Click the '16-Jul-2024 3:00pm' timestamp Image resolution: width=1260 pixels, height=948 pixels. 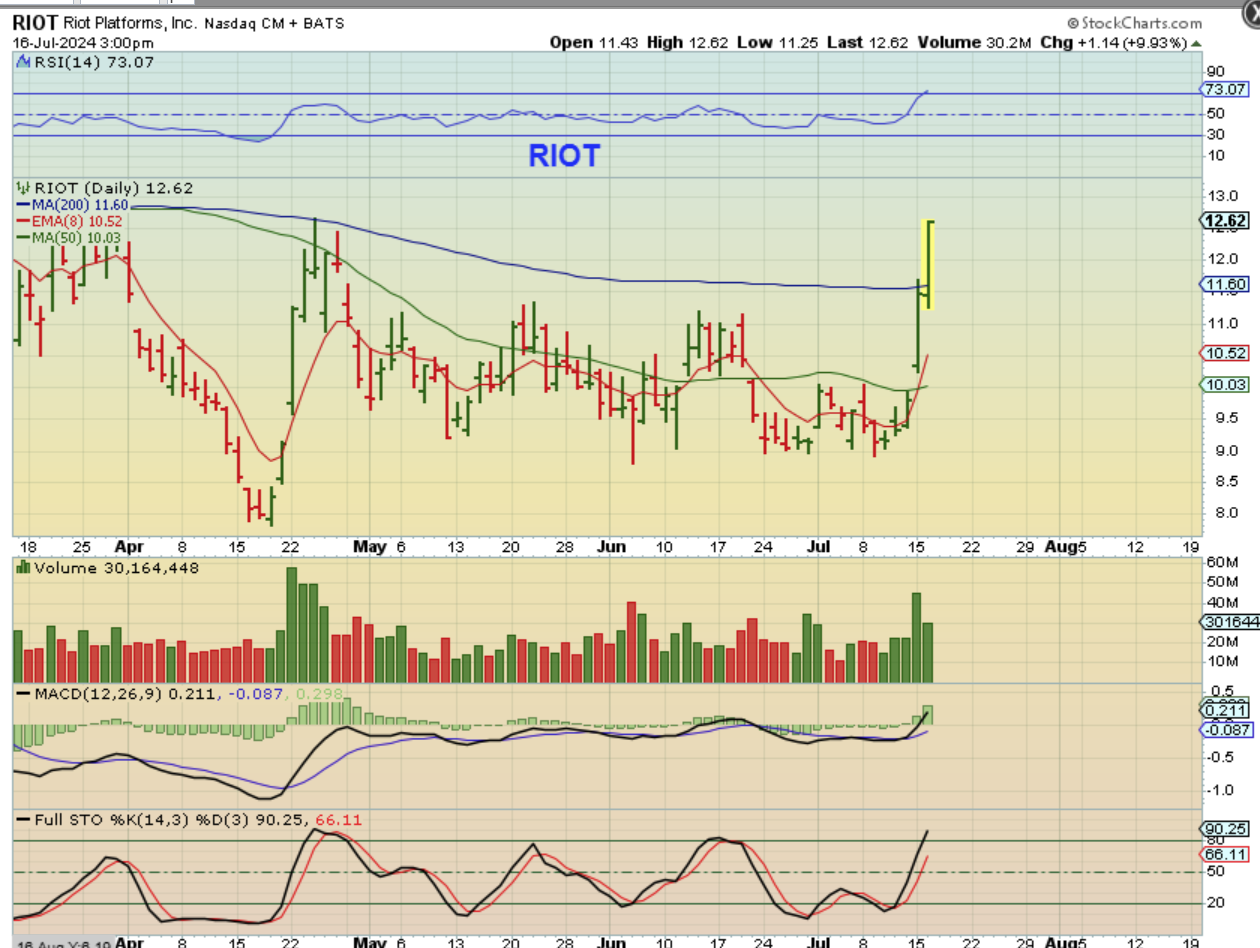click(x=83, y=43)
